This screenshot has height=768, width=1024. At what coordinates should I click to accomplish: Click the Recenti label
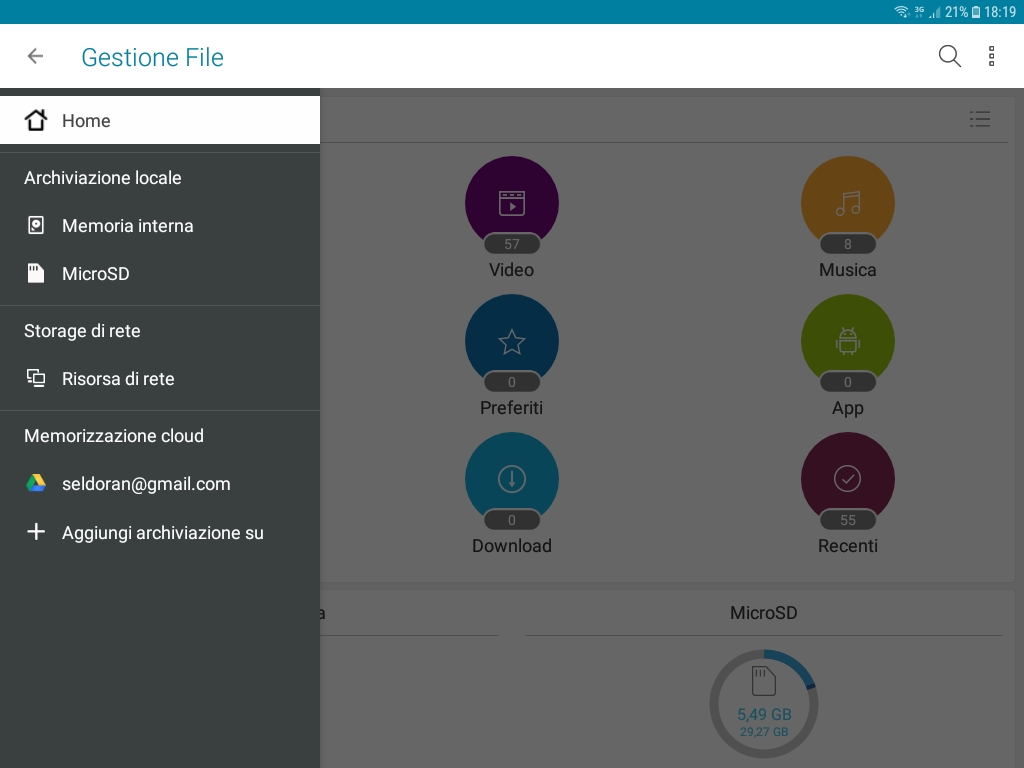click(848, 545)
